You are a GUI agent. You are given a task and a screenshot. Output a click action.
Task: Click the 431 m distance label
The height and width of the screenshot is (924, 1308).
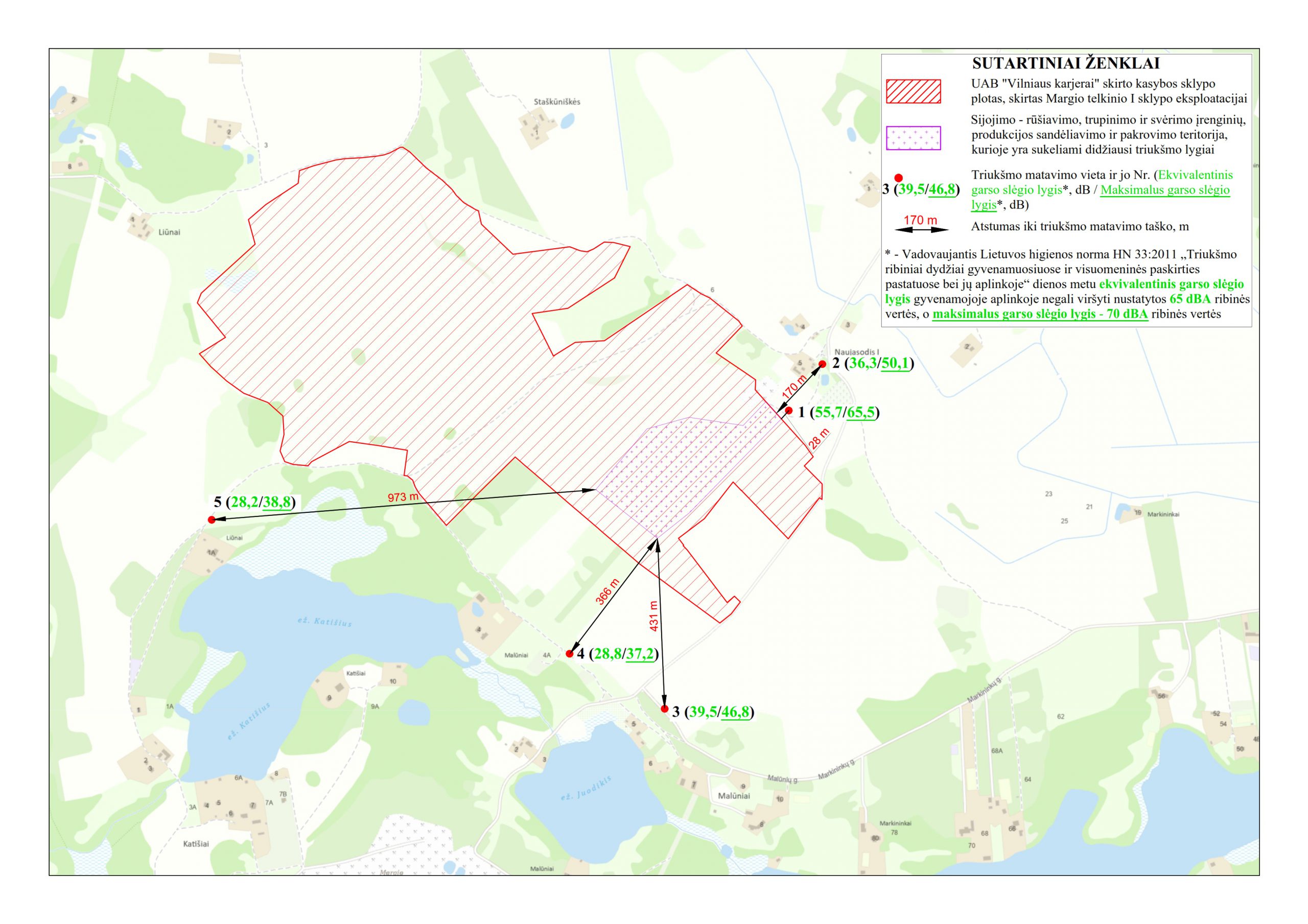653,617
